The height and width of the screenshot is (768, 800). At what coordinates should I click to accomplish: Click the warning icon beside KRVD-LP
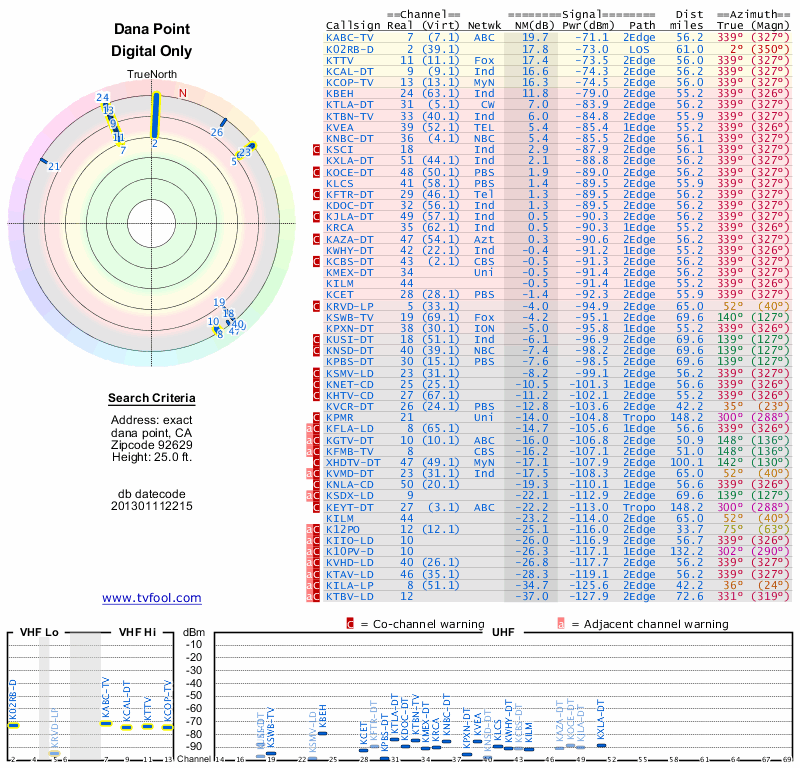316,306
